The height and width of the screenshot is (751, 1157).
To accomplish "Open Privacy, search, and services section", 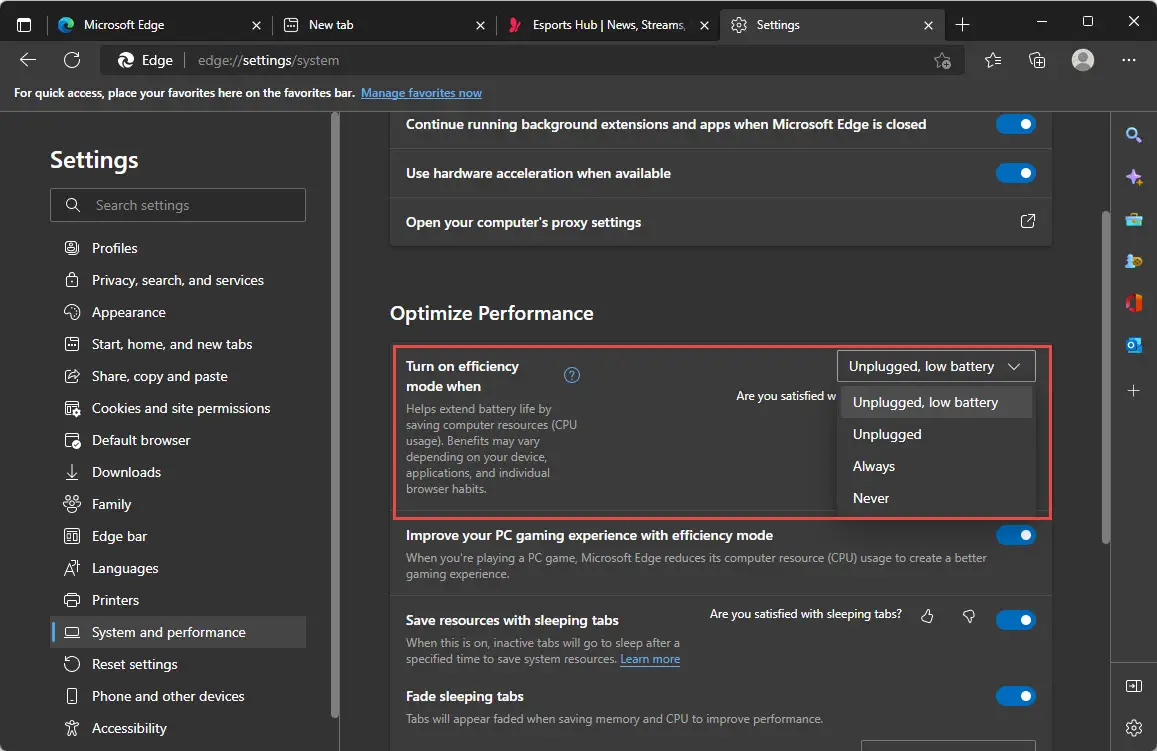I will coord(178,280).
